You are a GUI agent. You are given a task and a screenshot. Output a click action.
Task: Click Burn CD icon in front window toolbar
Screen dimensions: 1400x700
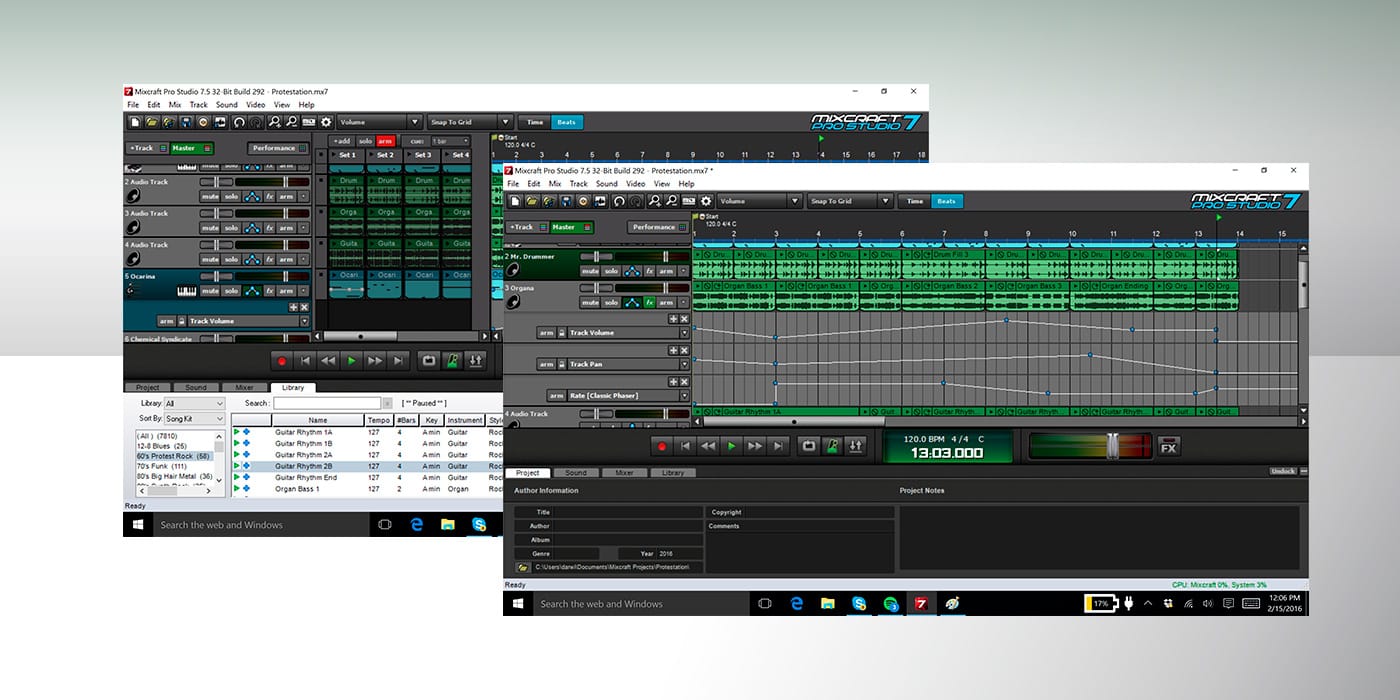click(583, 201)
